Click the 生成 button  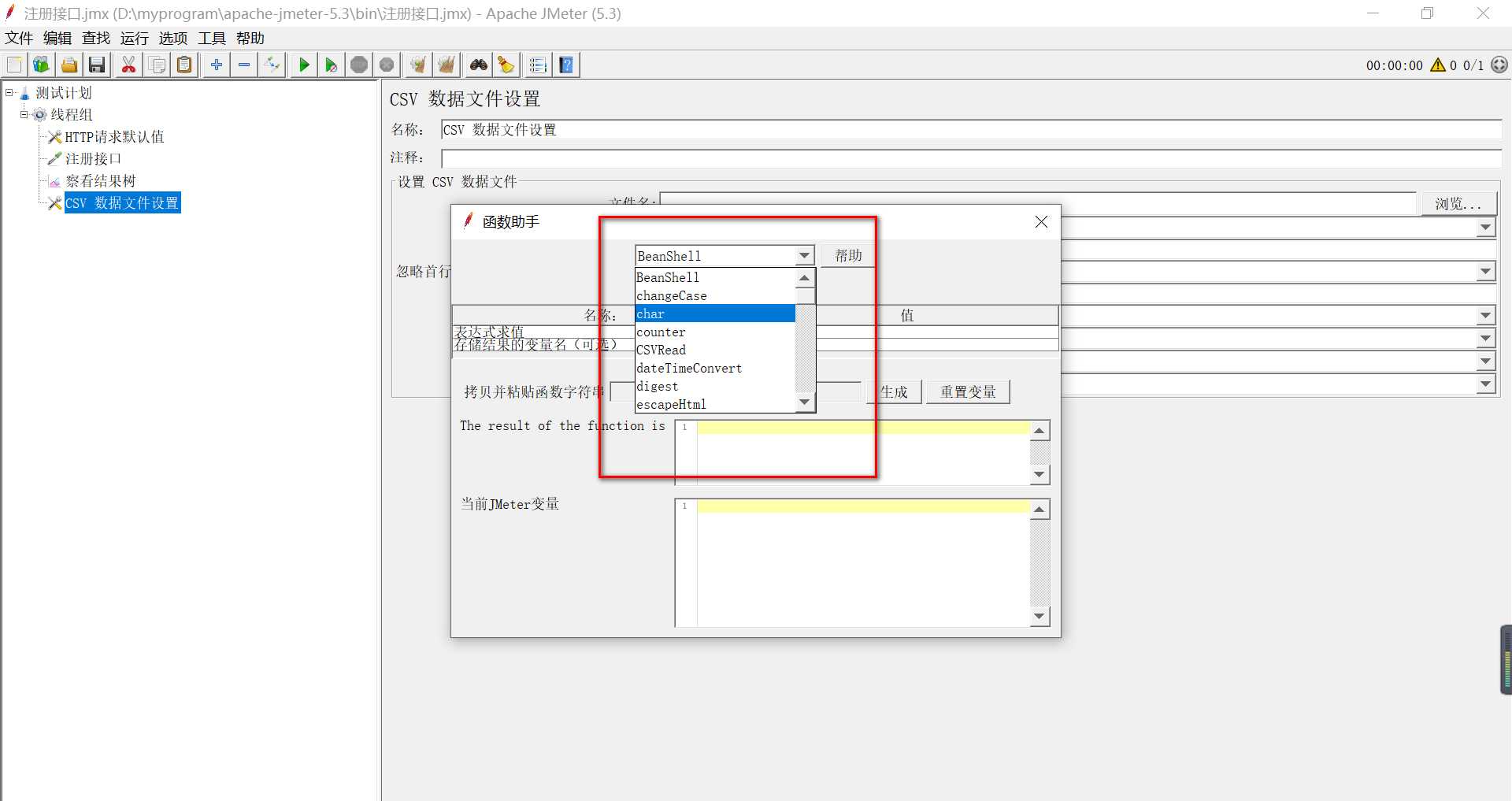(894, 392)
